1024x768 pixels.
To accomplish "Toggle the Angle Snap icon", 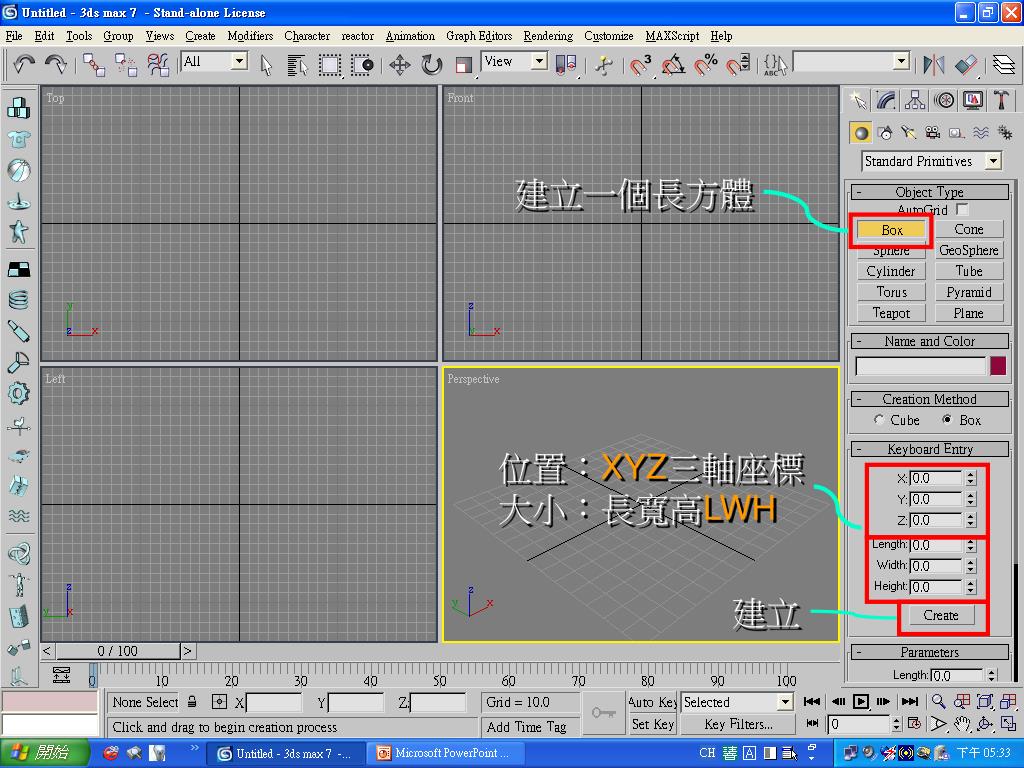I will [x=673, y=65].
